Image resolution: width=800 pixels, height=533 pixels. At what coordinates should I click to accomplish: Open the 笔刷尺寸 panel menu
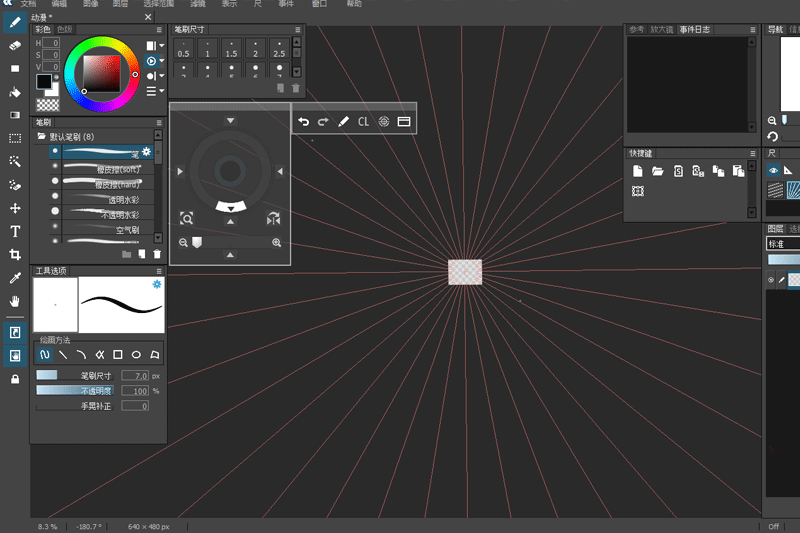pyautogui.click(x=297, y=30)
